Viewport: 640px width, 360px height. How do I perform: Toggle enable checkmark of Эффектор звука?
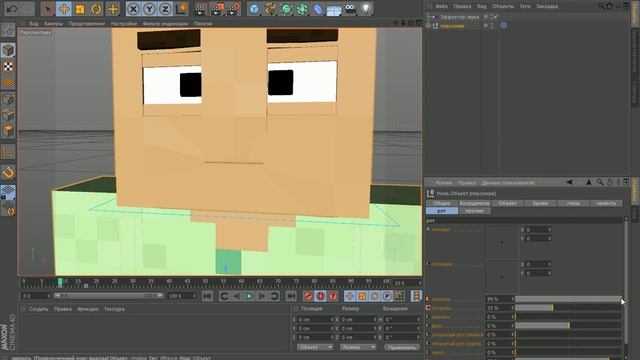coord(495,17)
